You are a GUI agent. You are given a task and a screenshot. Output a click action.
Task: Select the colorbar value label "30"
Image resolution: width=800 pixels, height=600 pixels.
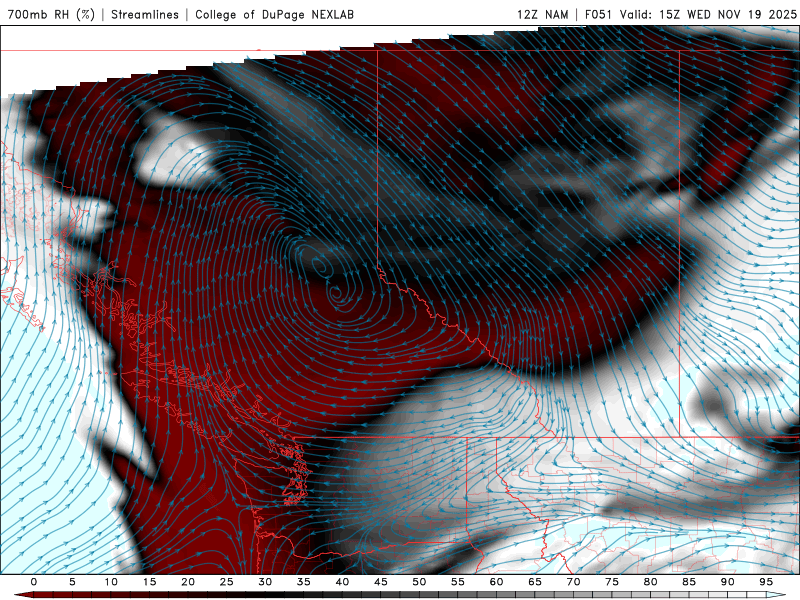click(265, 582)
